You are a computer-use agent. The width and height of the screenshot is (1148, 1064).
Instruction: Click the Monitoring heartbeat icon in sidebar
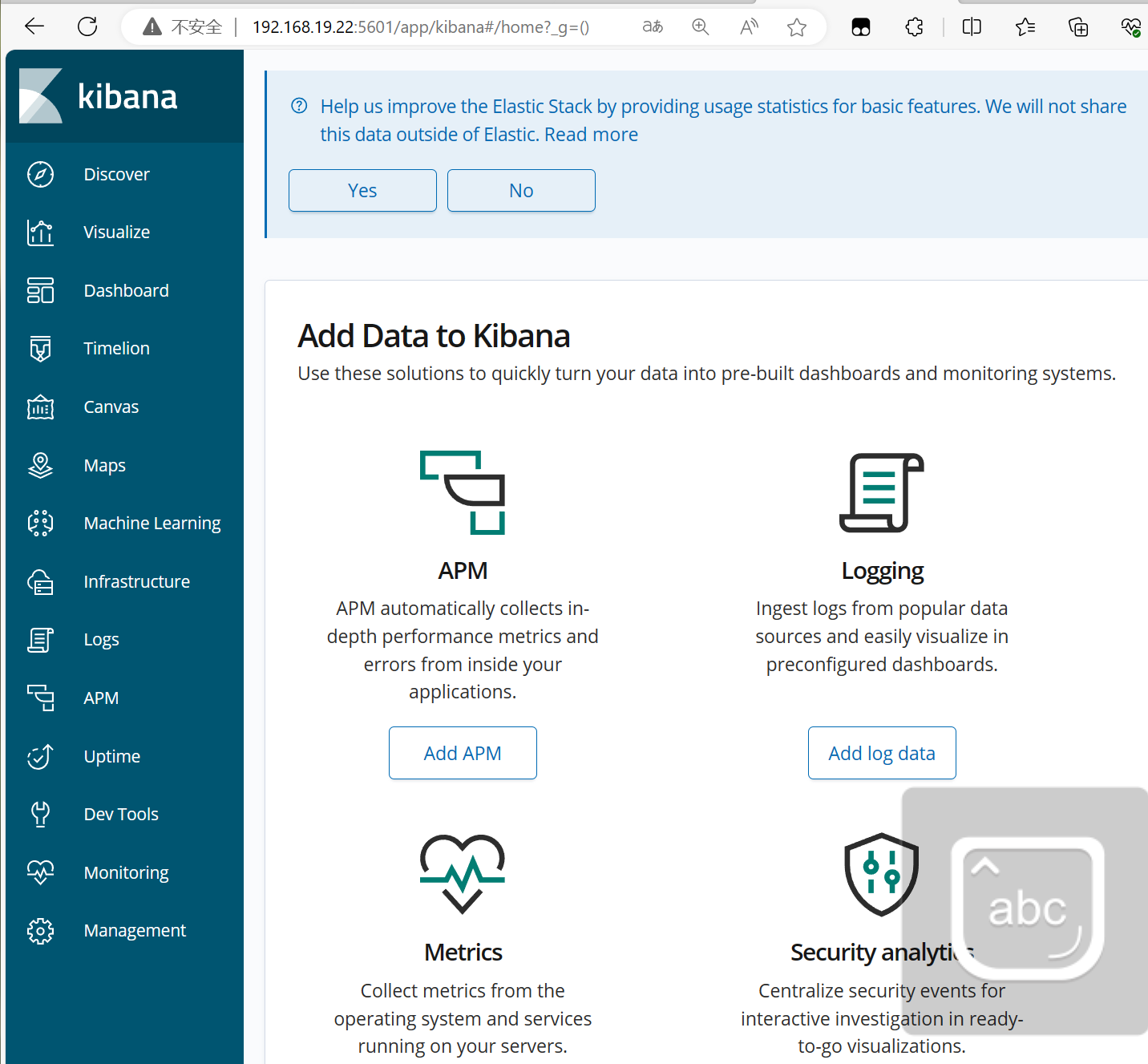[x=40, y=872]
